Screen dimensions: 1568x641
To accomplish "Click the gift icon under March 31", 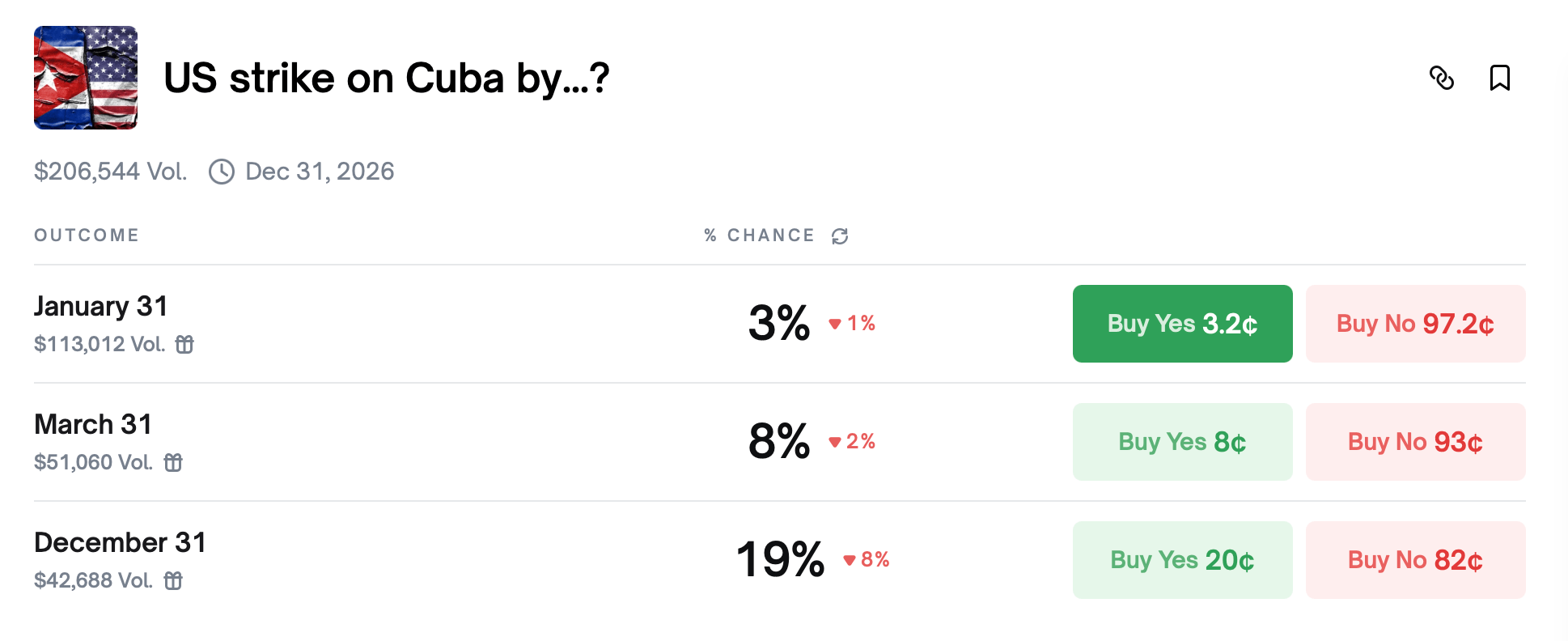I will 173,463.
